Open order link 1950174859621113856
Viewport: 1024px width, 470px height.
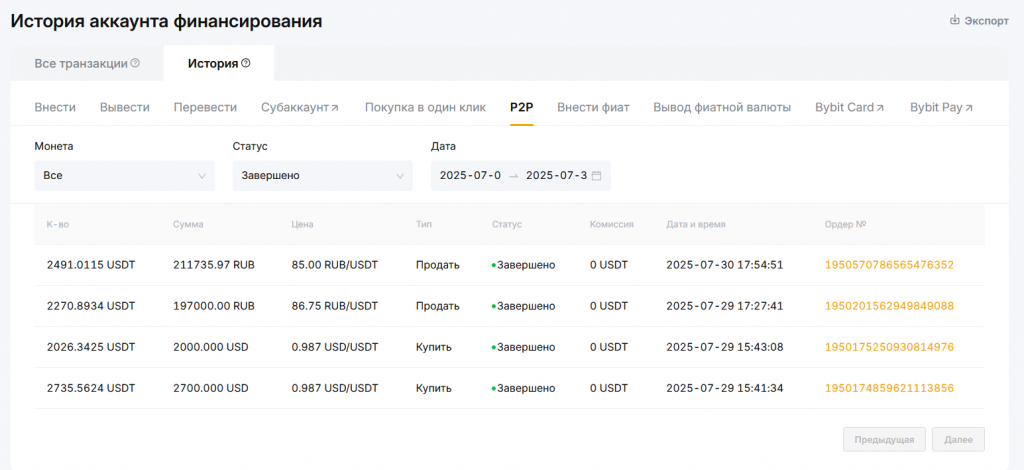pos(889,388)
